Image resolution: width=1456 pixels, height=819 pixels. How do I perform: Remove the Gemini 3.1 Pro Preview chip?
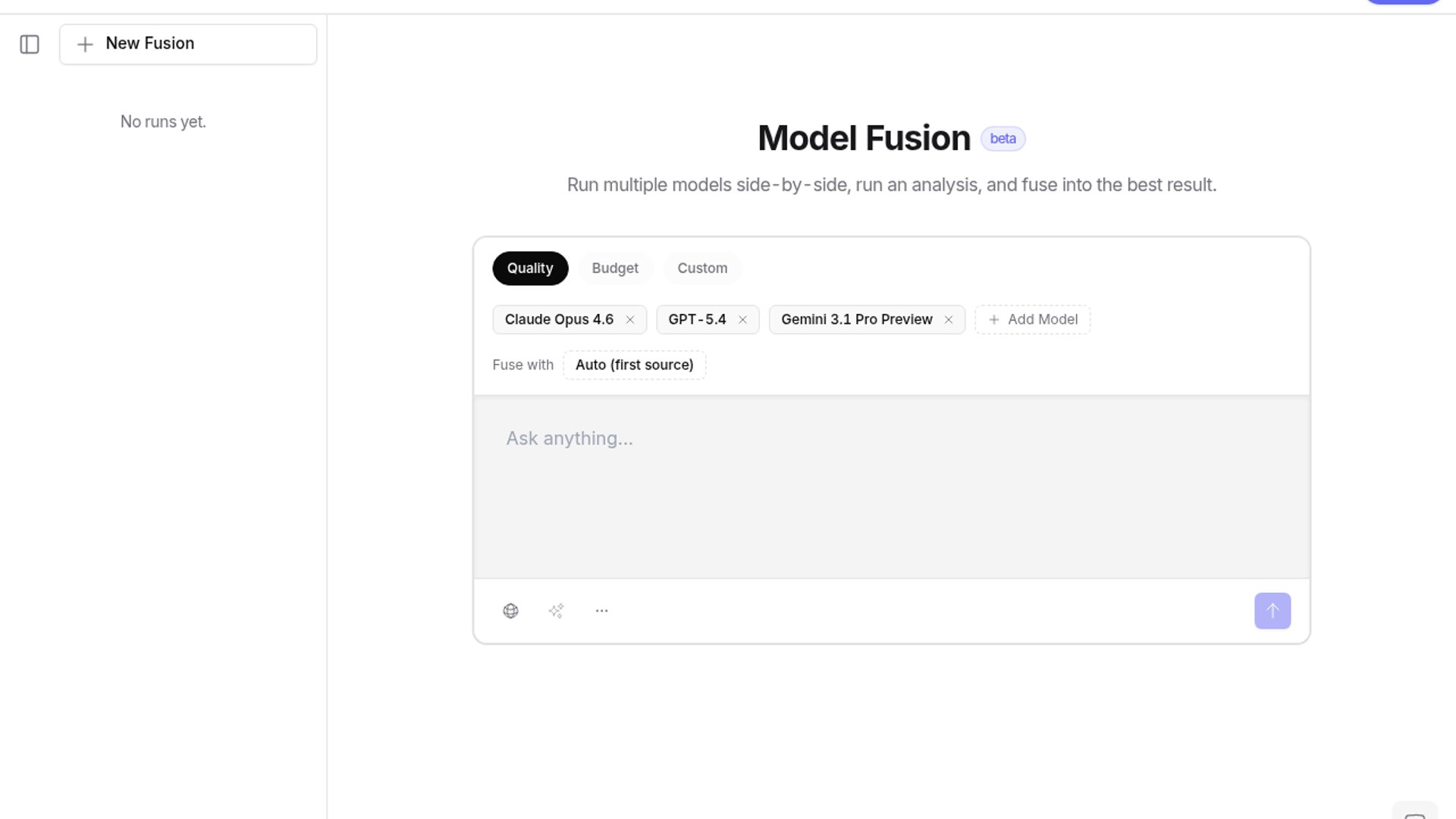tap(949, 320)
